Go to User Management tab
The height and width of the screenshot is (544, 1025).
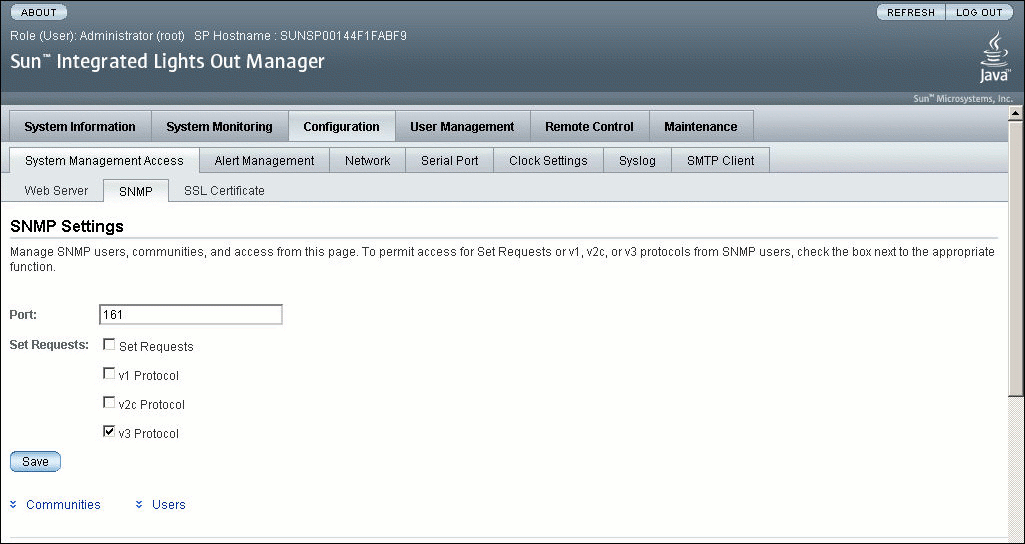pos(462,127)
